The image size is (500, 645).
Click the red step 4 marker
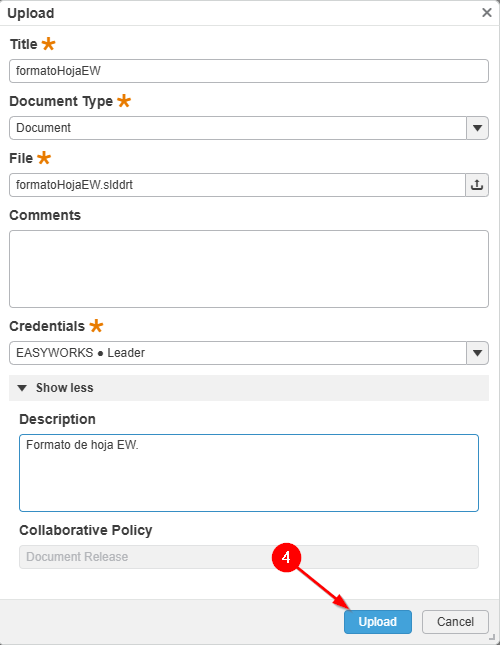pyautogui.click(x=286, y=558)
